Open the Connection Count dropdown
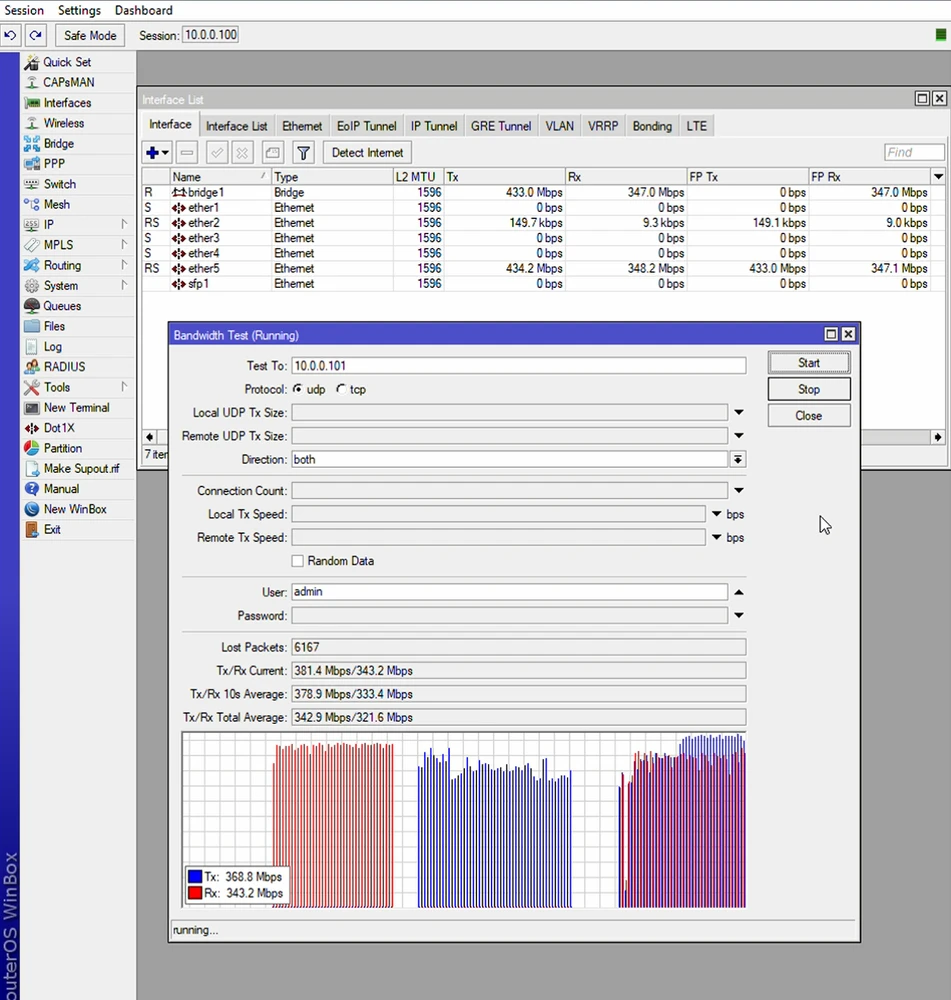 click(738, 490)
